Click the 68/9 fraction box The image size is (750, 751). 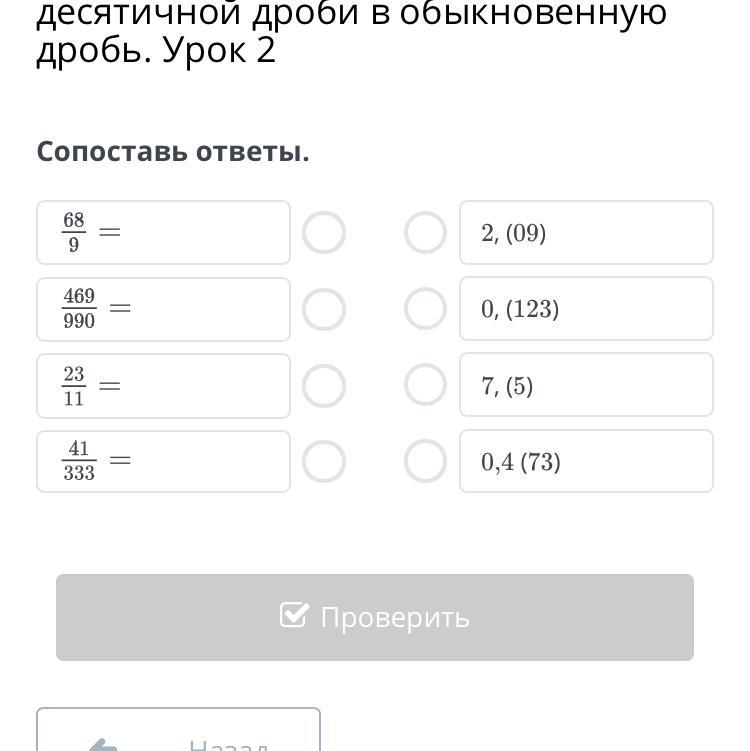[x=163, y=233]
